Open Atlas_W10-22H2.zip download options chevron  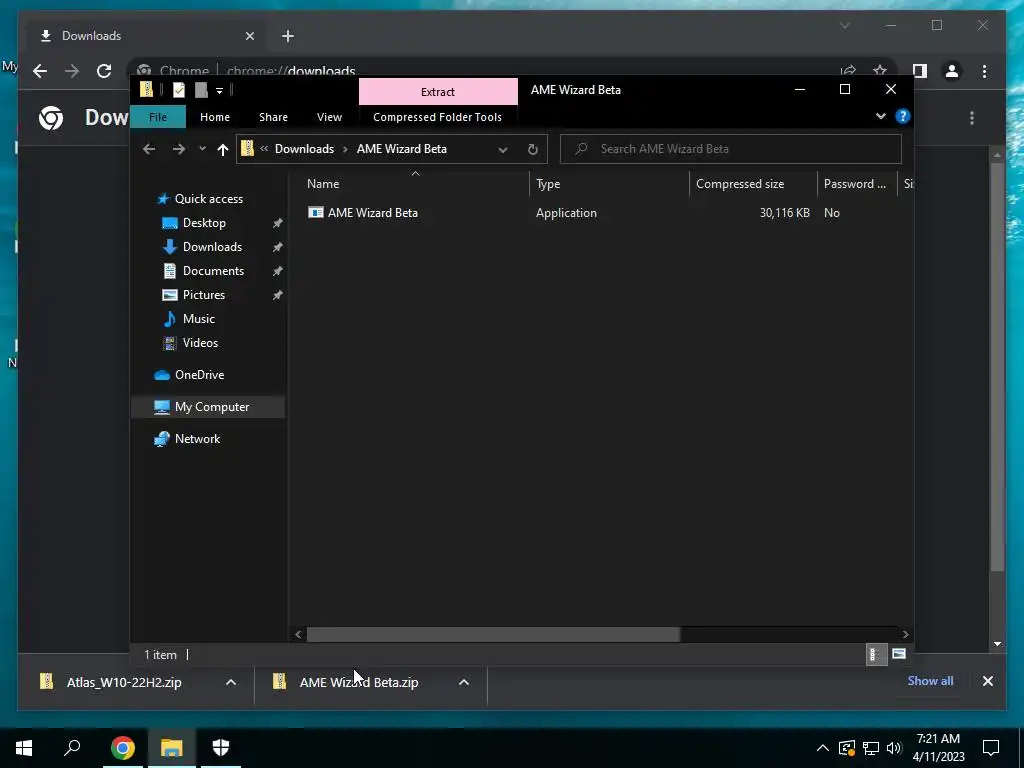[231, 682]
